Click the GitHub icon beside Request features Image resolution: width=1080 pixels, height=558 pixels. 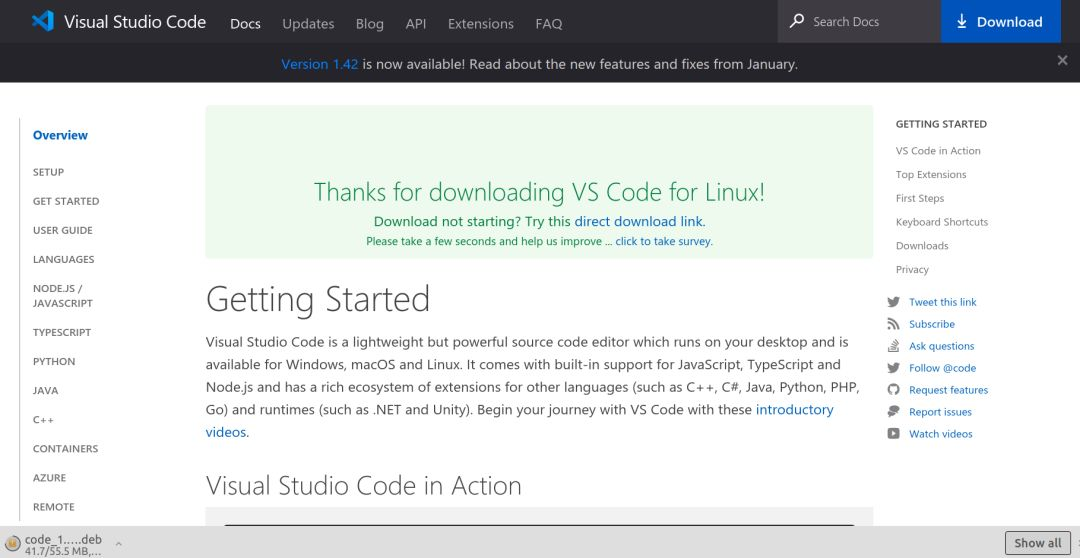[893, 390]
